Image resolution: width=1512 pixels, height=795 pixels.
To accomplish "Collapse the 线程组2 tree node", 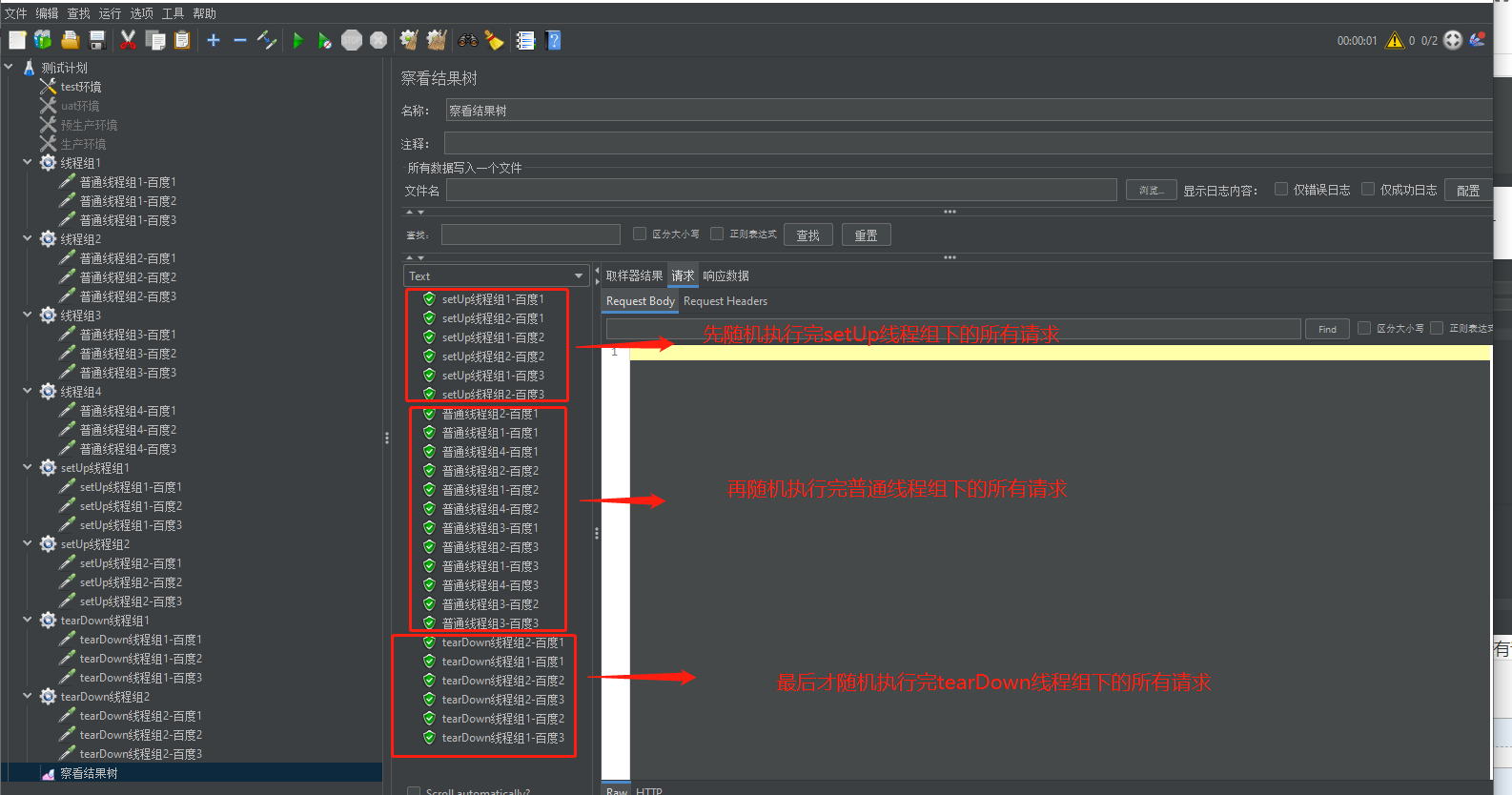I will pyautogui.click(x=28, y=238).
